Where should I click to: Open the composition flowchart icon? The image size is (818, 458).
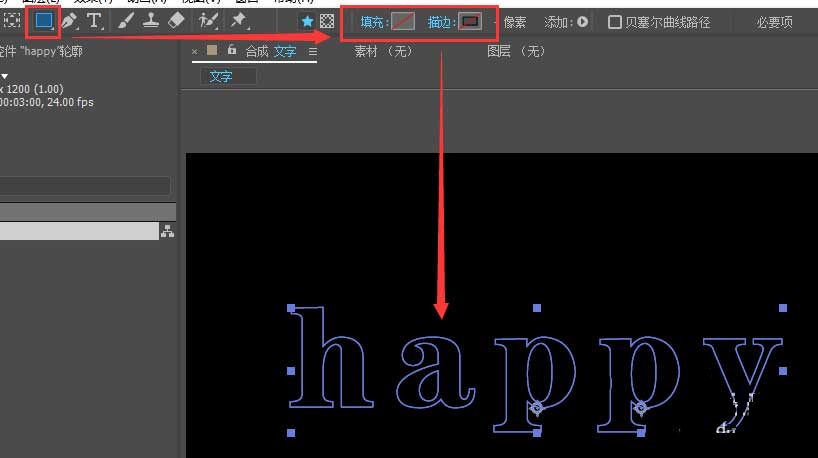click(x=167, y=231)
